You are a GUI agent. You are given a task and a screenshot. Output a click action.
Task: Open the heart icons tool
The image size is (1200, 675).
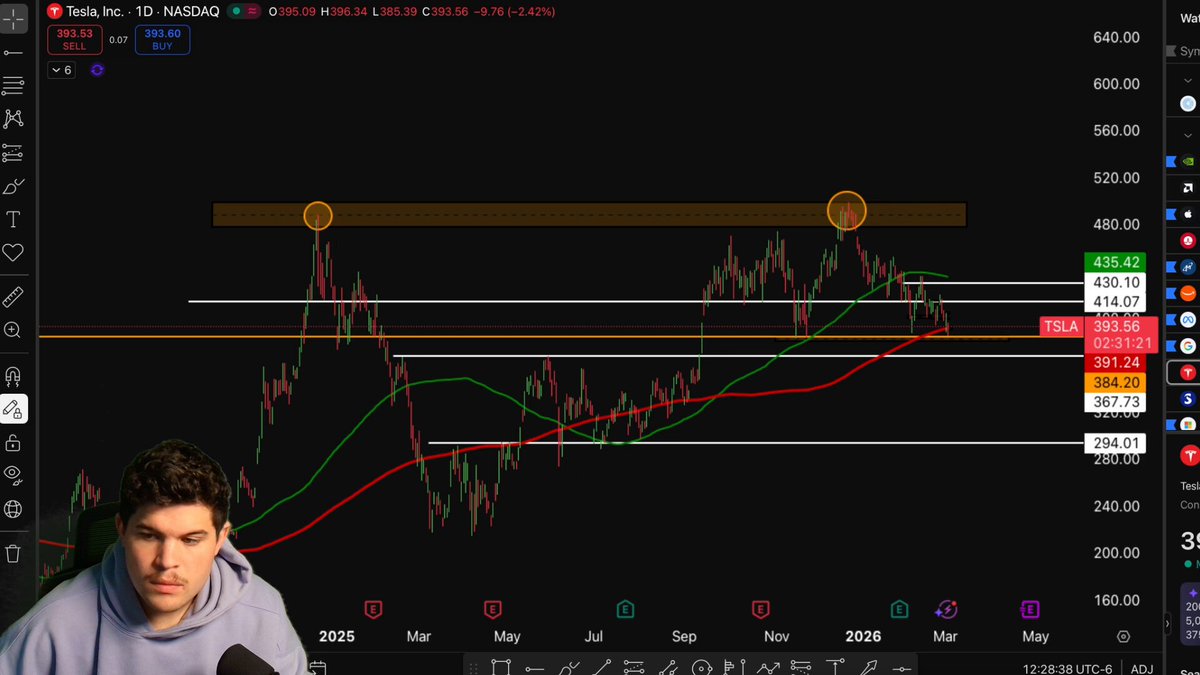pos(13,253)
